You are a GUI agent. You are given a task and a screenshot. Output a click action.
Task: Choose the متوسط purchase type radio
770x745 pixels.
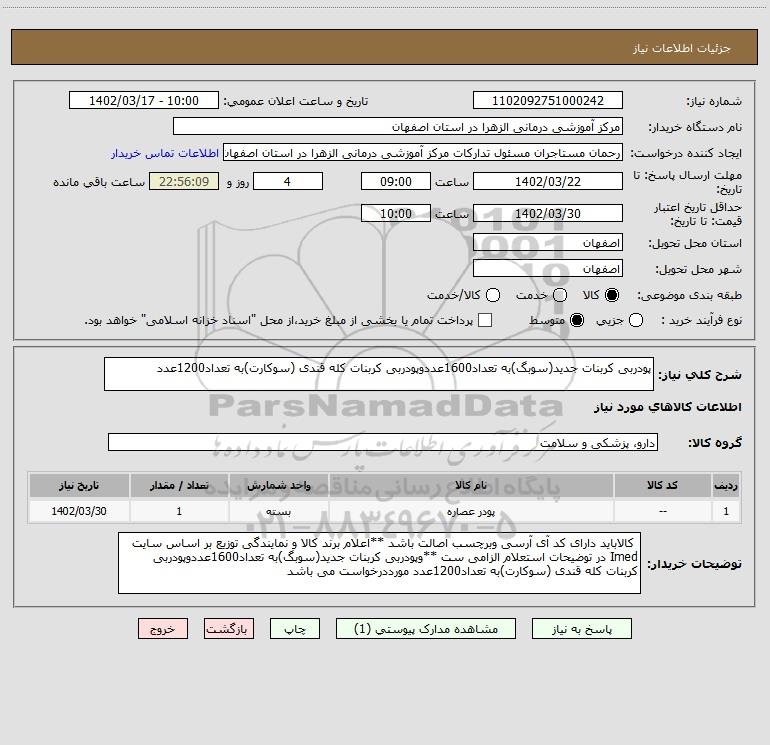point(577,320)
